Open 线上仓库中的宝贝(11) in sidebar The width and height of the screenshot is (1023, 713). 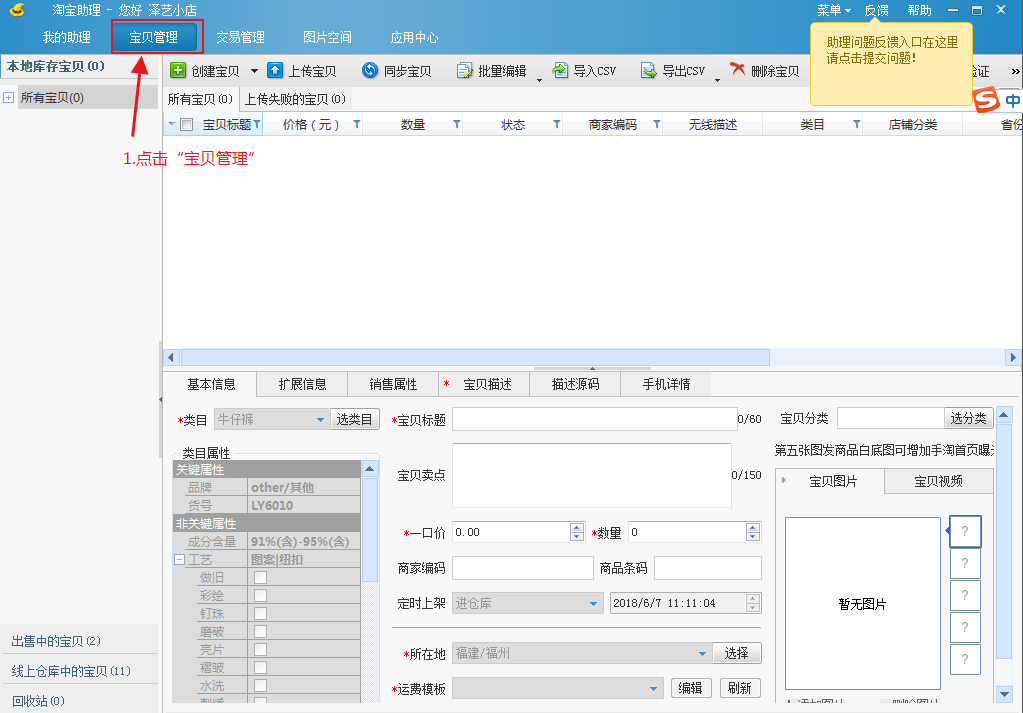tap(71, 671)
